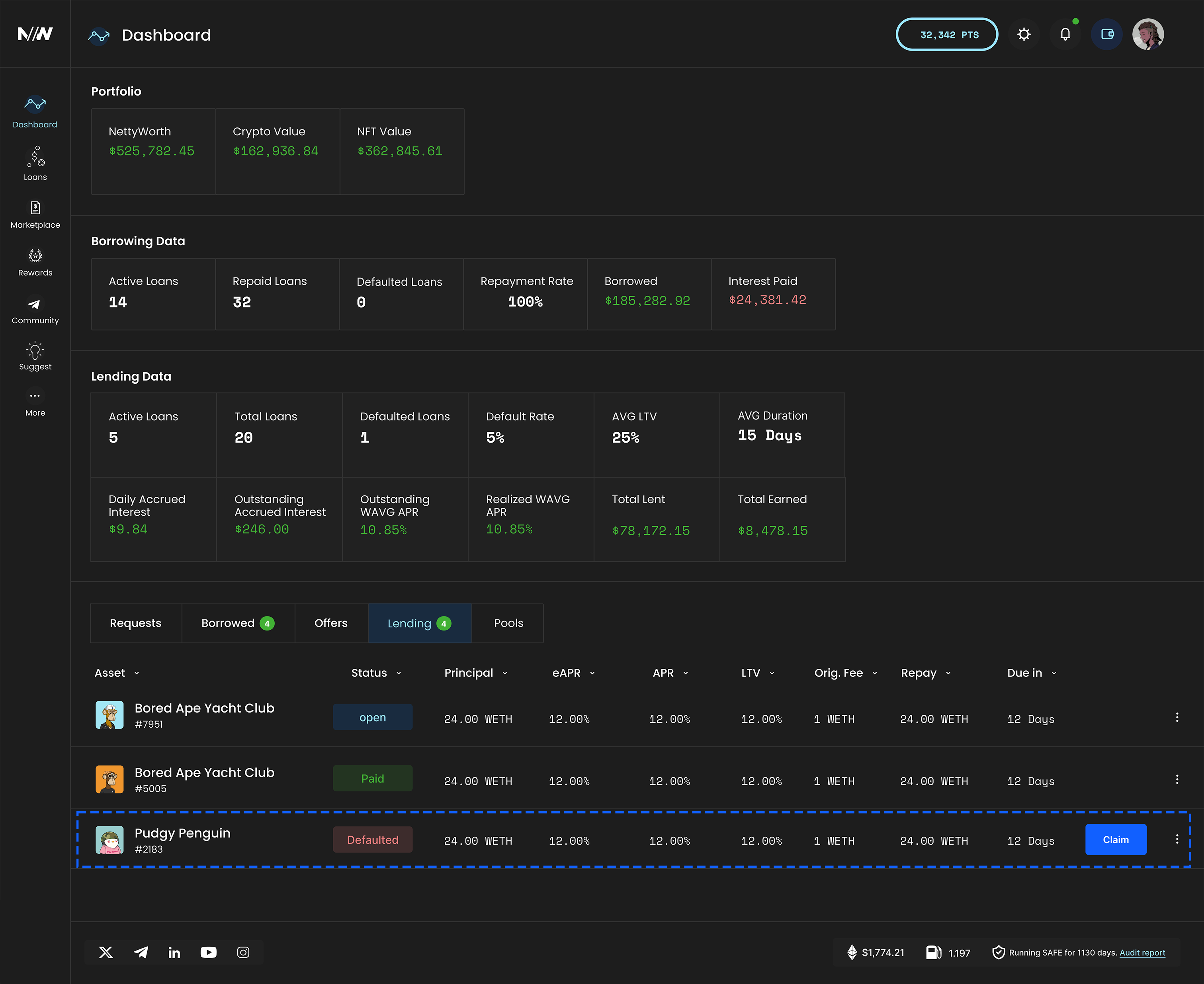Click the Pudgy Penguin #2183 thumbnail
This screenshot has width=1204, height=984.
click(109, 840)
